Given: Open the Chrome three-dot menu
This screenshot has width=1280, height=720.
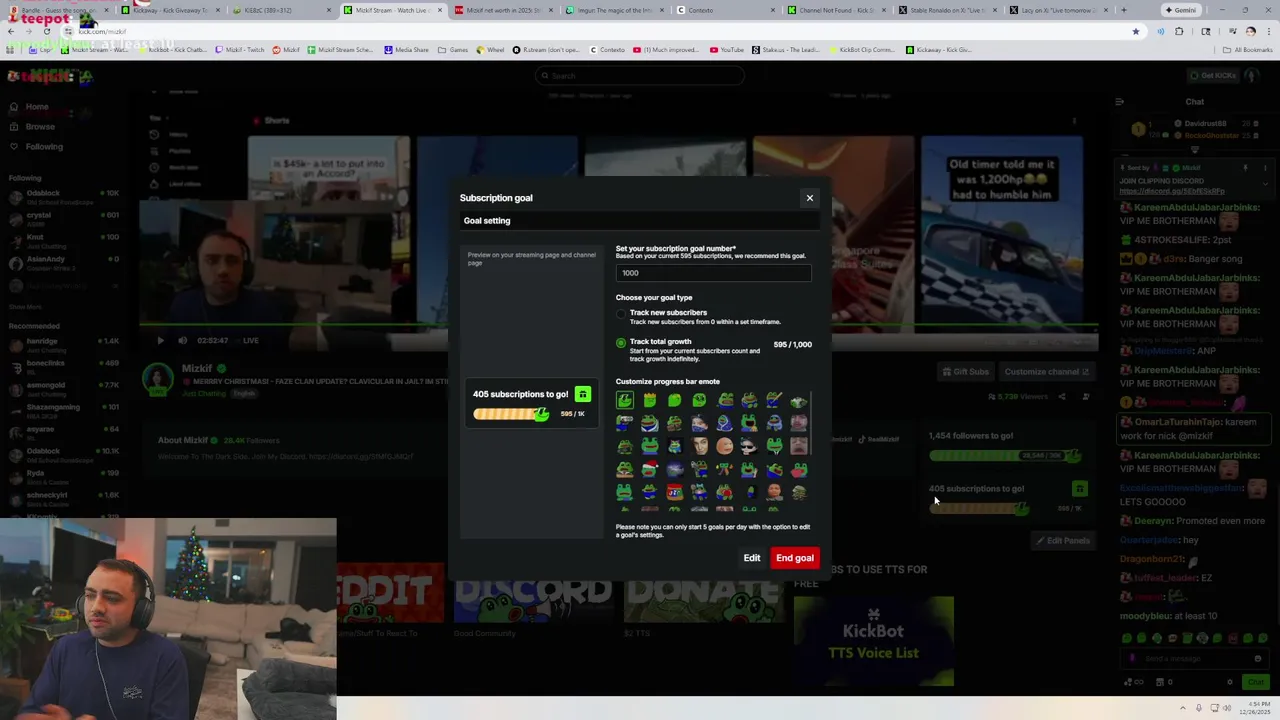Looking at the screenshot, I should [1270, 31].
